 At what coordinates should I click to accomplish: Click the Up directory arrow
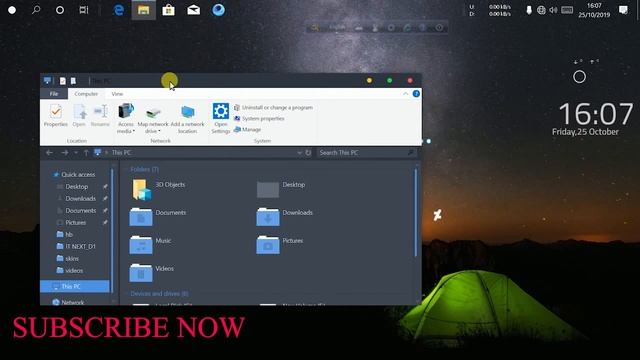pyautogui.click(x=86, y=153)
